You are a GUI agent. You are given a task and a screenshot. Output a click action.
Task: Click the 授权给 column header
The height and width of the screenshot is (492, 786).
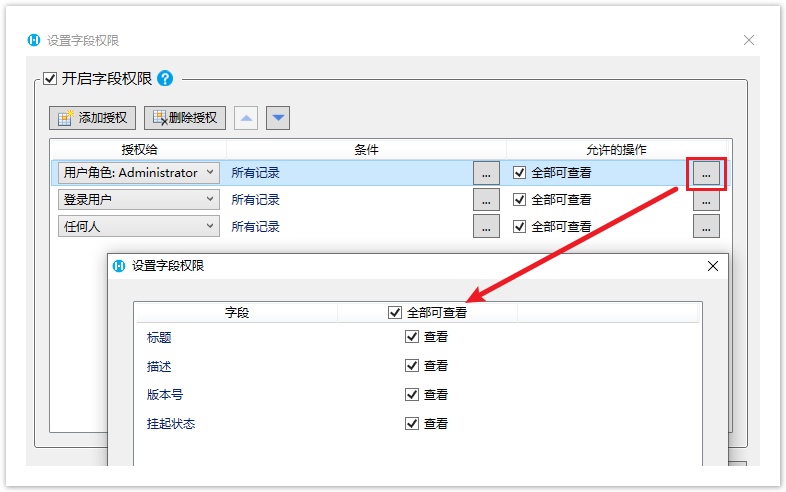click(139, 150)
